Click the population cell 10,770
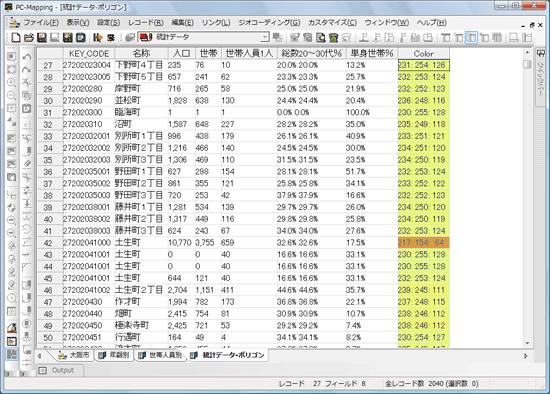The image size is (550, 394). (181, 243)
